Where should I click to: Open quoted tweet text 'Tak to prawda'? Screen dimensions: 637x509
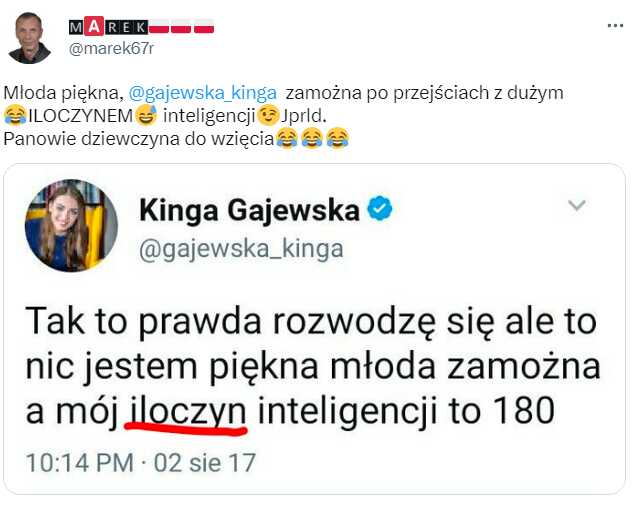312,367
